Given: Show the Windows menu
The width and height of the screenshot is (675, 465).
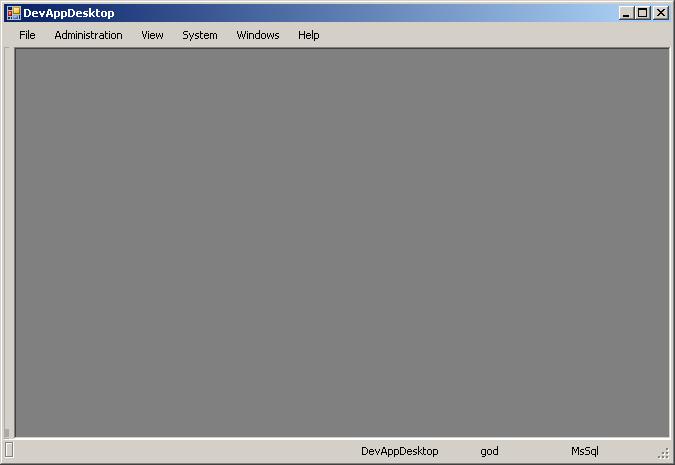Looking at the screenshot, I should tap(258, 35).
